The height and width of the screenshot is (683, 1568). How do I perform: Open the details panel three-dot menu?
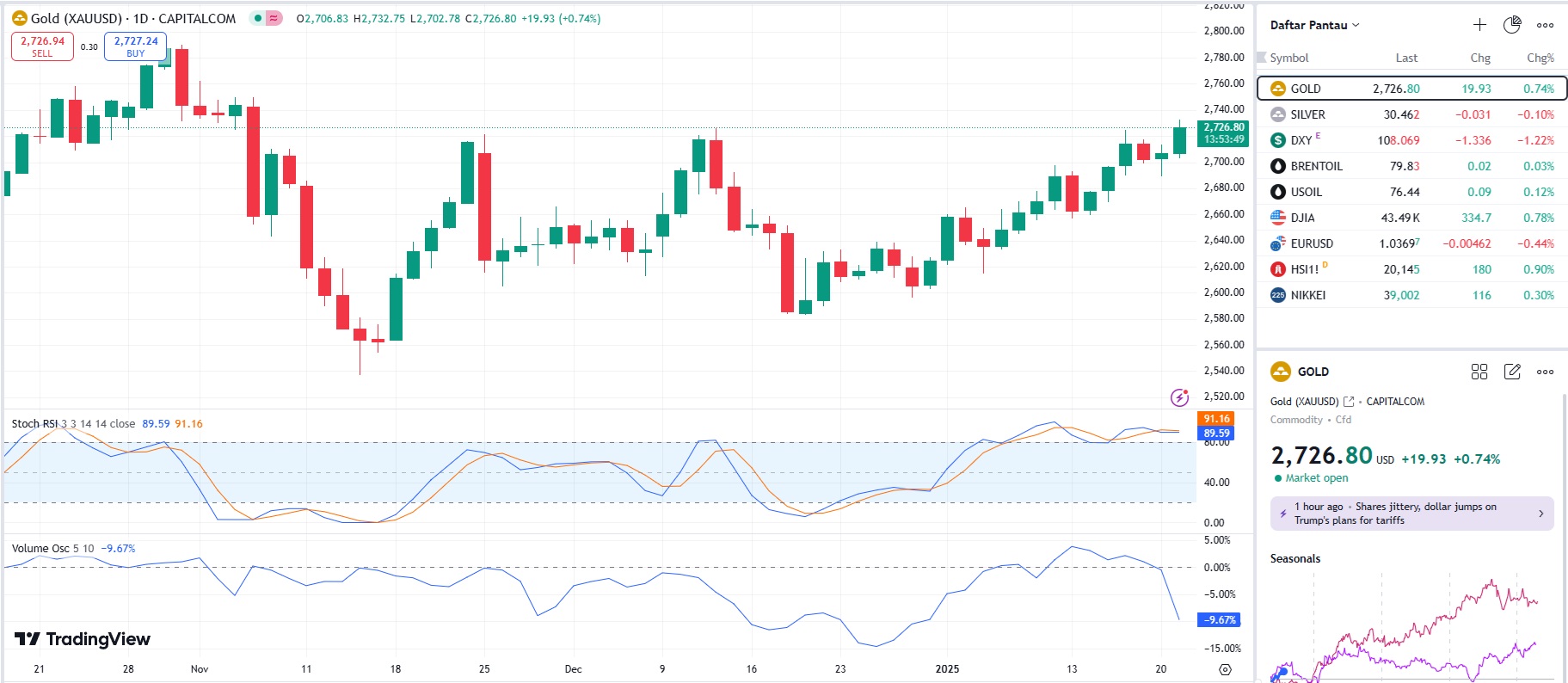(x=1545, y=372)
